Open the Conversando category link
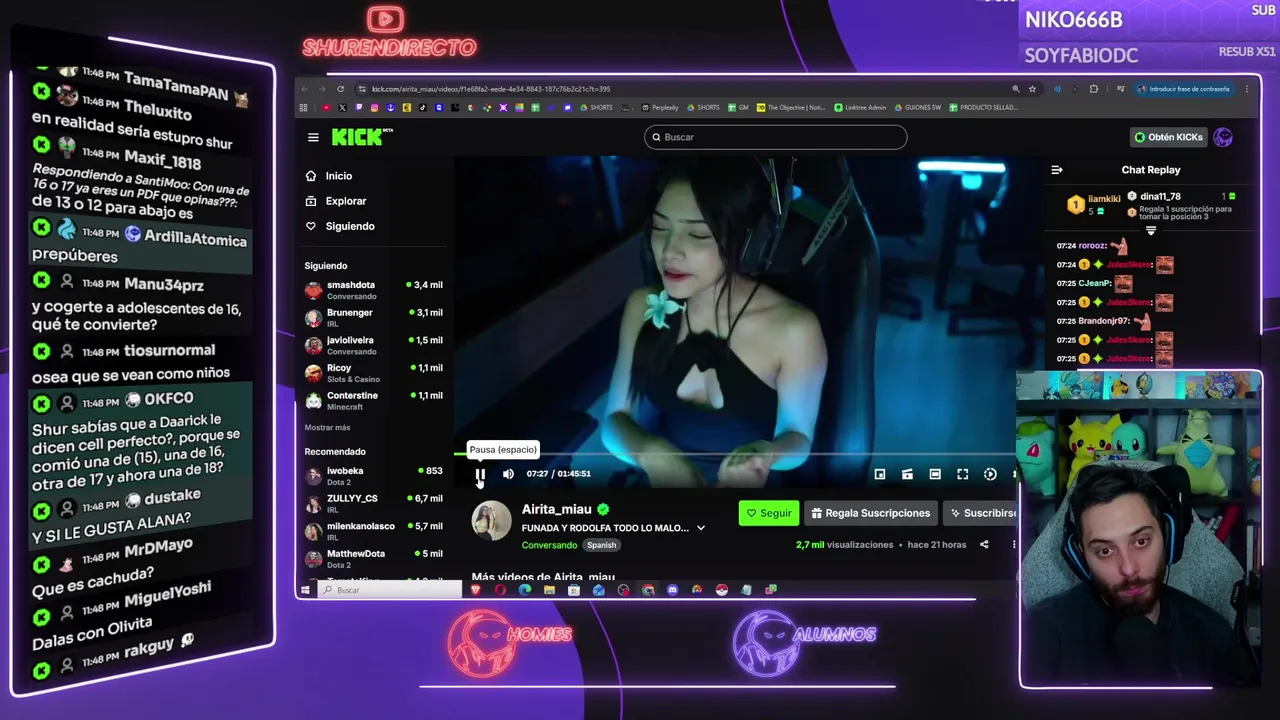This screenshot has width=1280, height=720. (549, 545)
